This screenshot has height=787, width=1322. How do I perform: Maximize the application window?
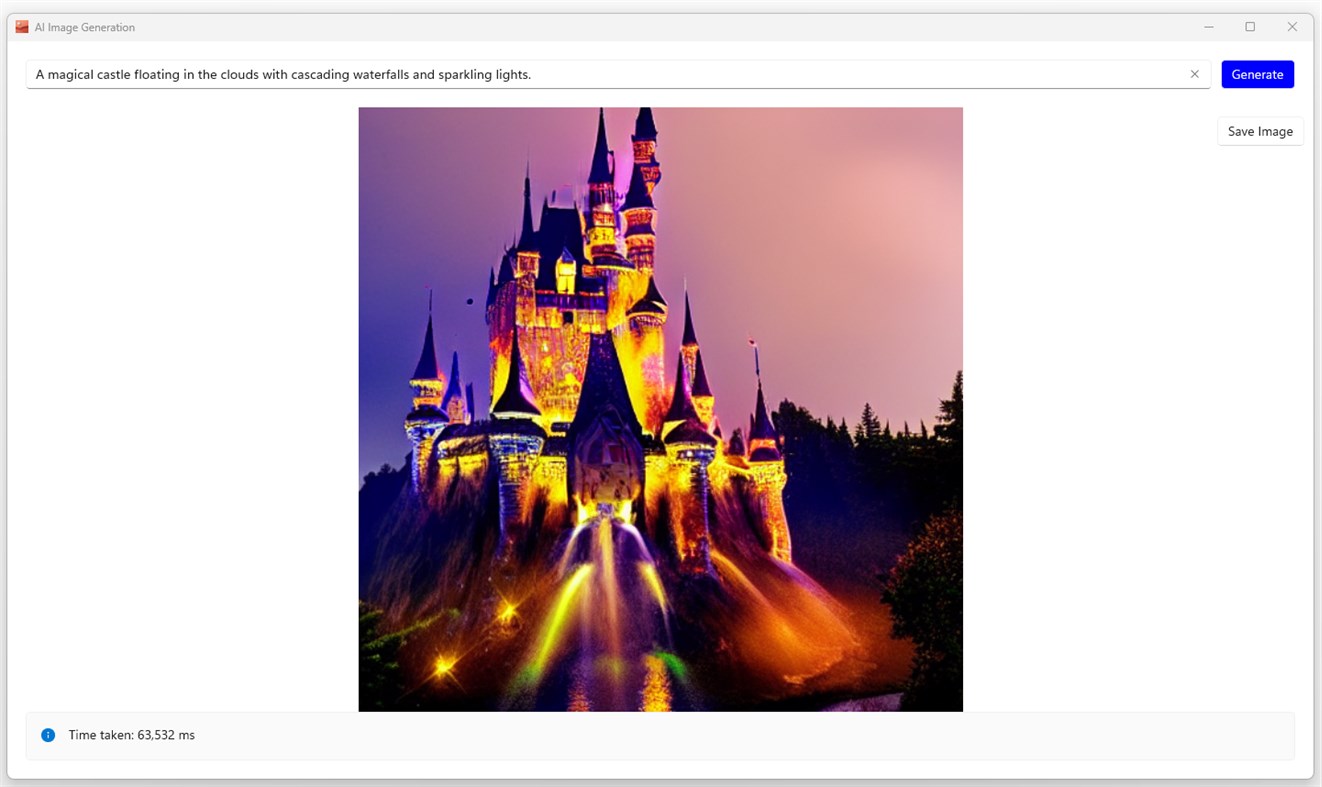pos(1250,27)
